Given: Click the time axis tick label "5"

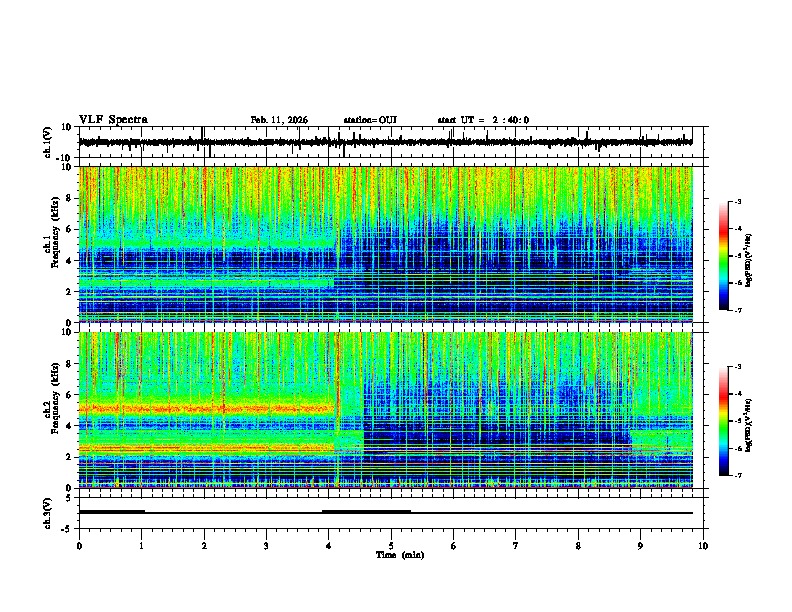Looking at the screenshot, I should click(391, 546).
